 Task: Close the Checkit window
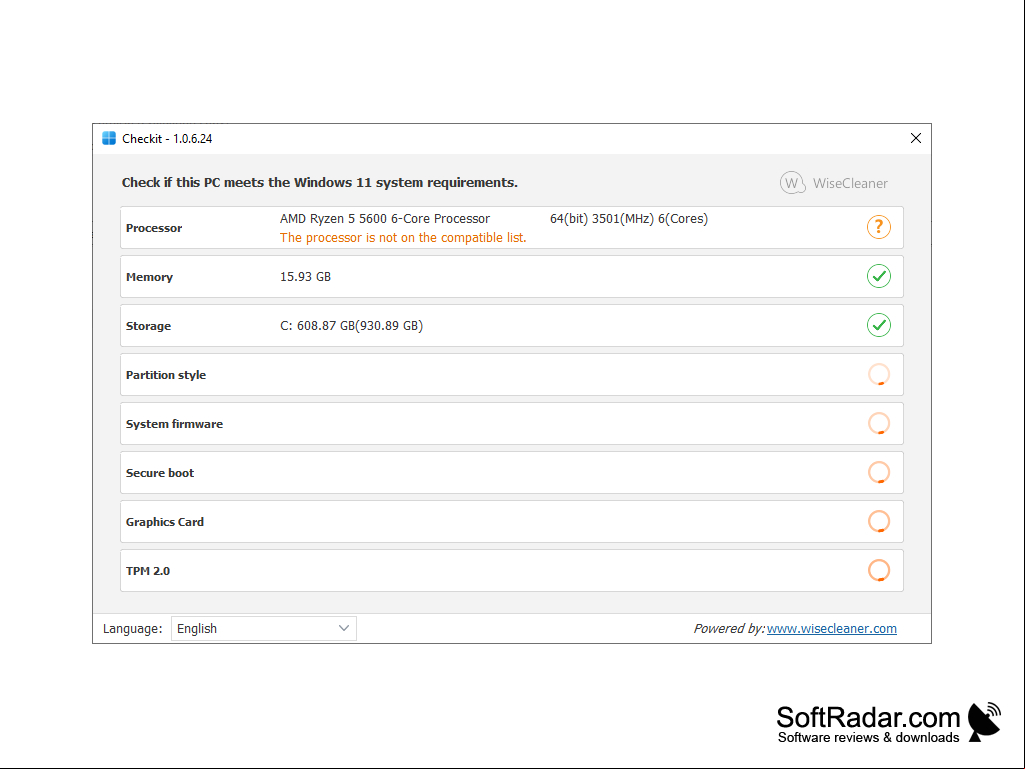(x=916, y=138)
